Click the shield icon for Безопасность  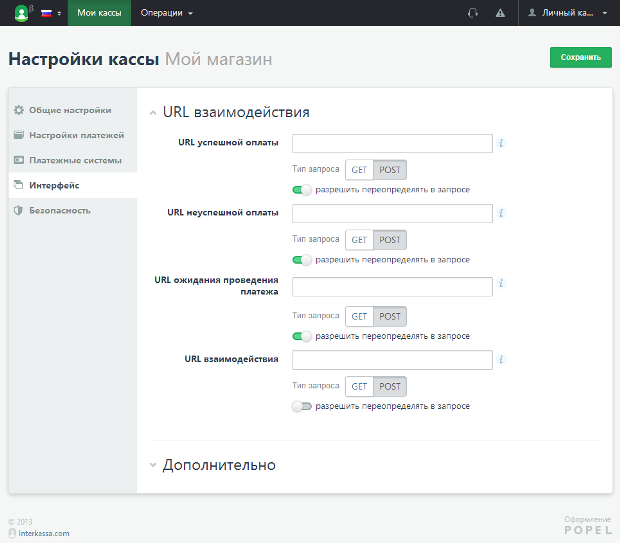19,211
